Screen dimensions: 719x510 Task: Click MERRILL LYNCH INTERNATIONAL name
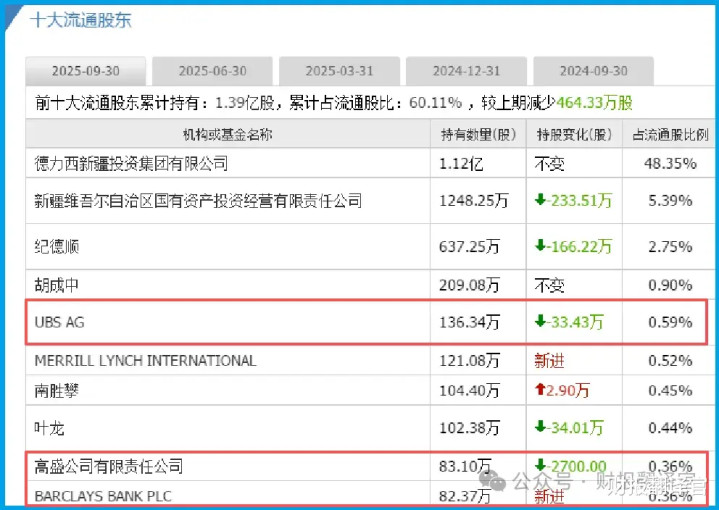[x=145, y=361]
